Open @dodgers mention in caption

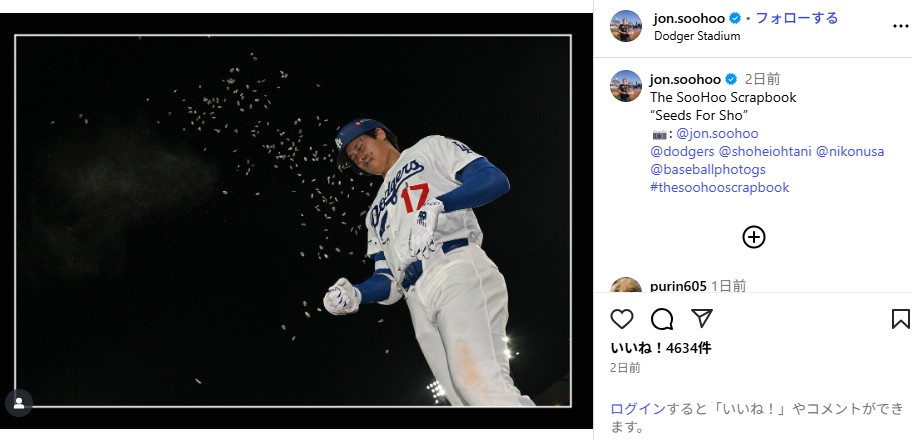pos(682,152)
